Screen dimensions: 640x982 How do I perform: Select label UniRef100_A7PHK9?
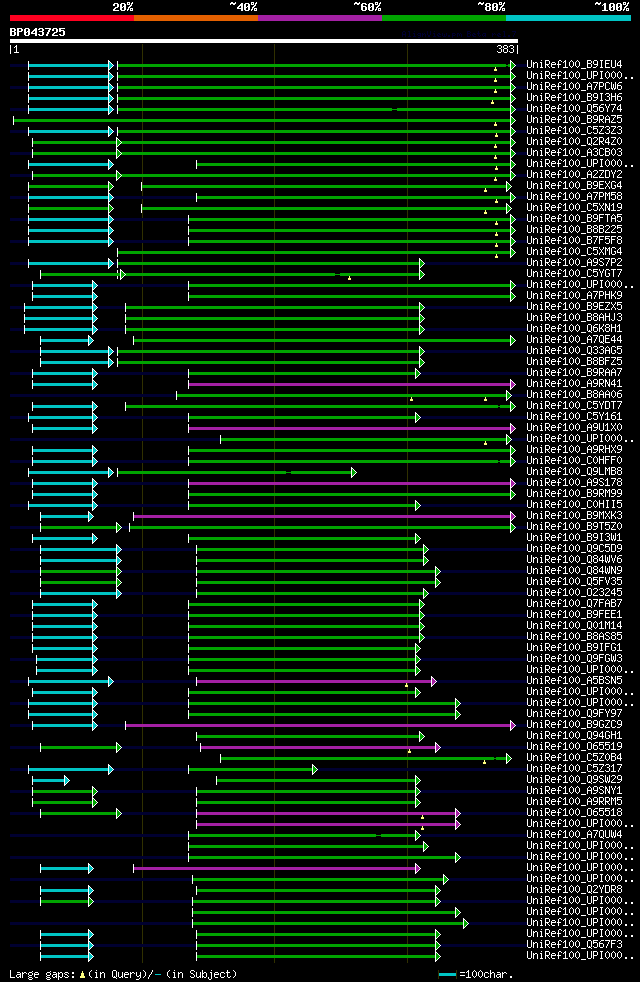(x=574, y=296)
